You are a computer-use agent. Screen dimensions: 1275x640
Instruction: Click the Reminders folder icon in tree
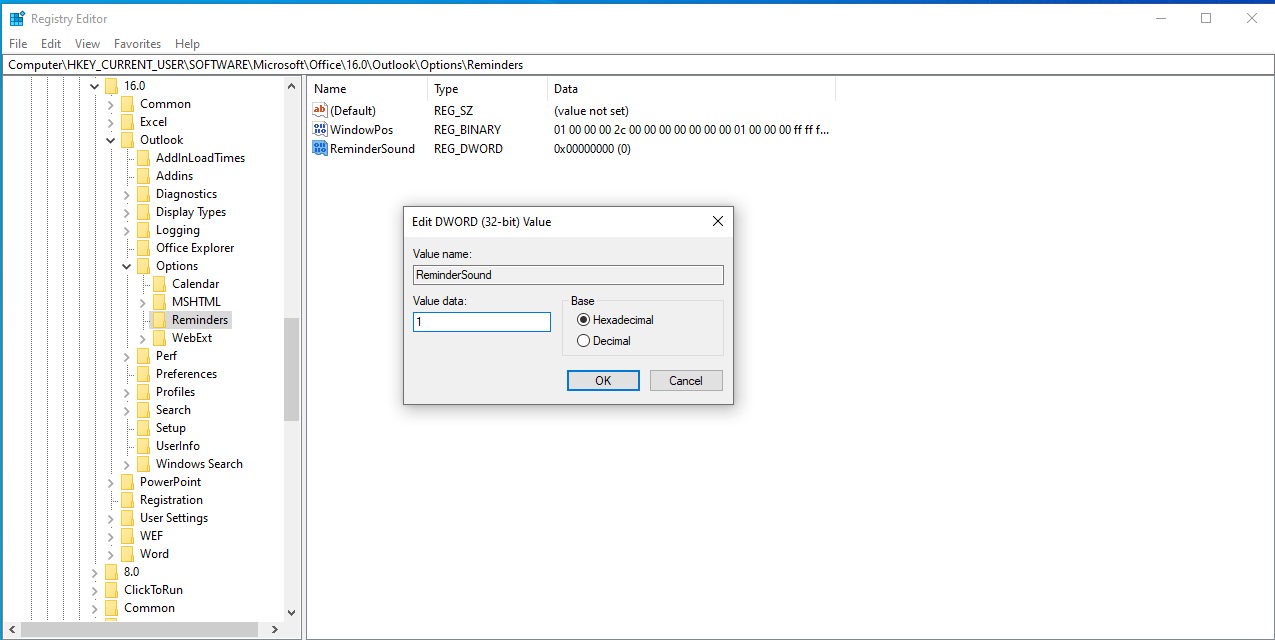click(159, 320)
